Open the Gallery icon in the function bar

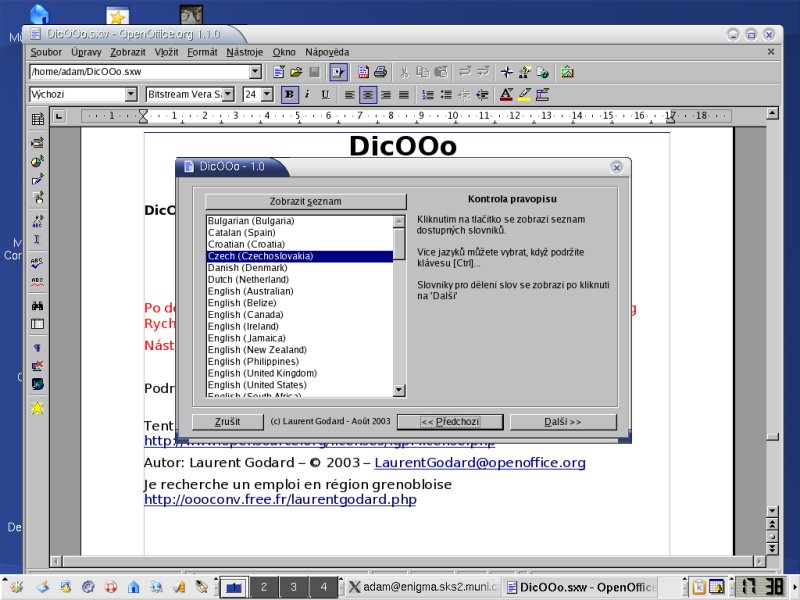pos(567,72)
